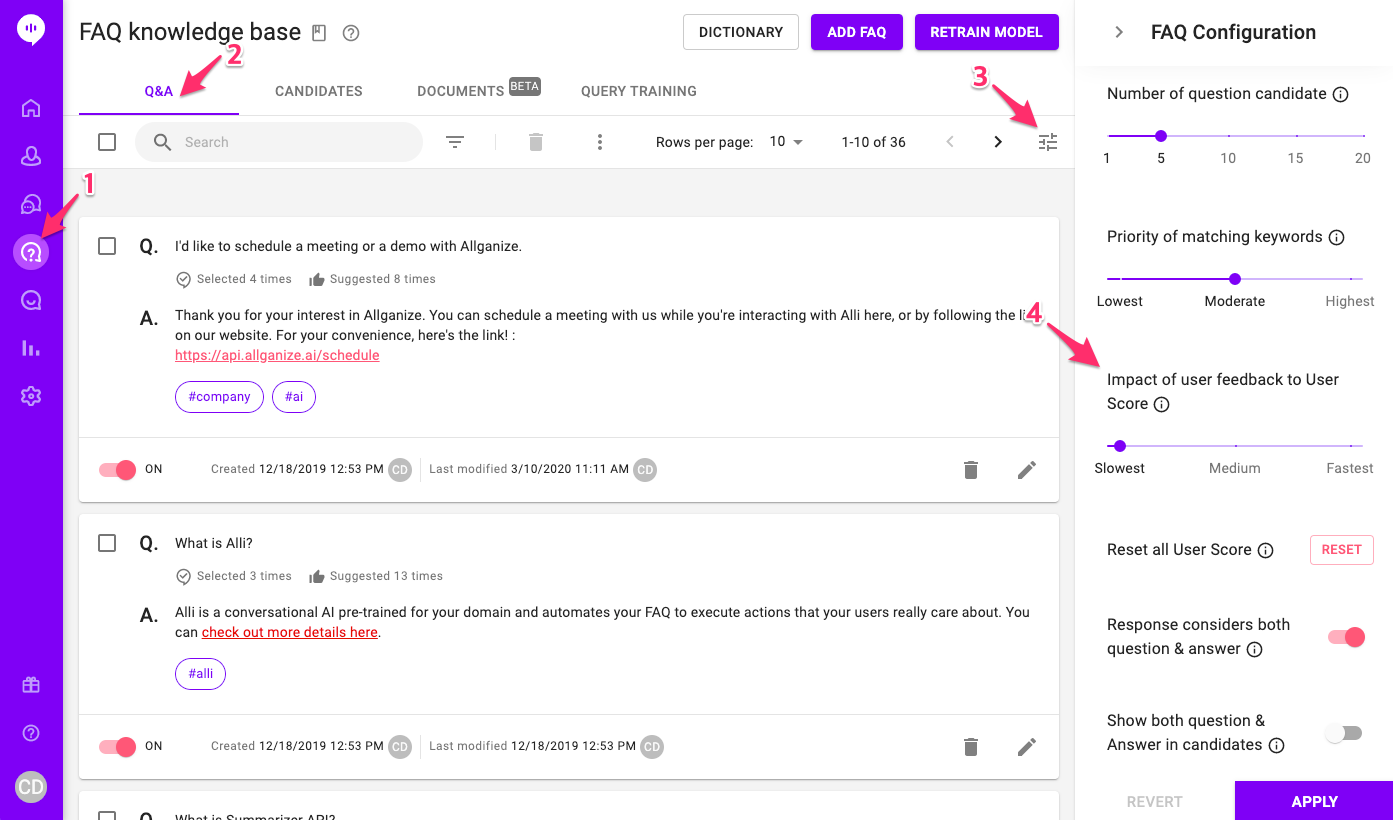This screenshot has height=820, width=1393.
Task: Click info icon for Response considers both
Action: (x=1255, y=650)
